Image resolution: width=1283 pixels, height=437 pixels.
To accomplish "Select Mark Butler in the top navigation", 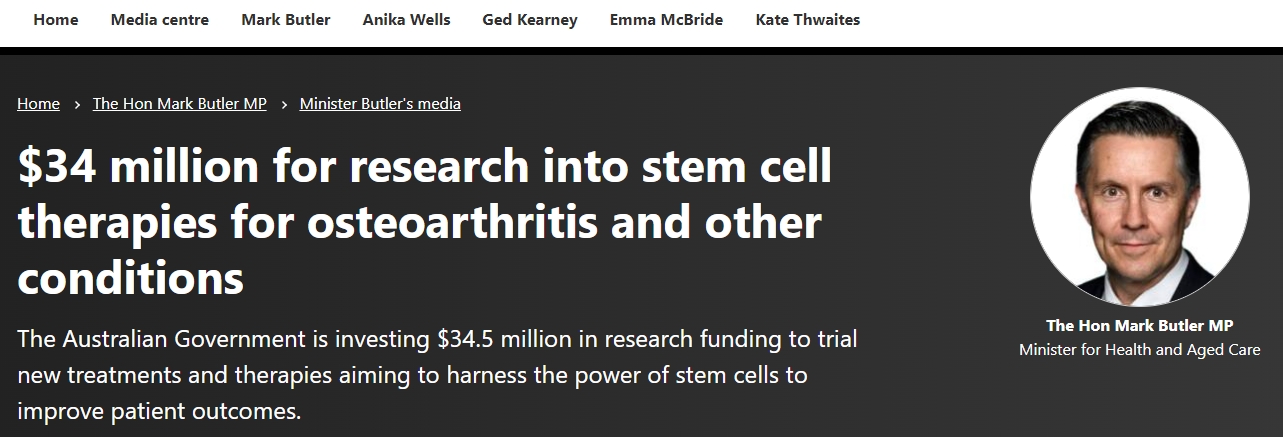I will click(x=286, y=20).
